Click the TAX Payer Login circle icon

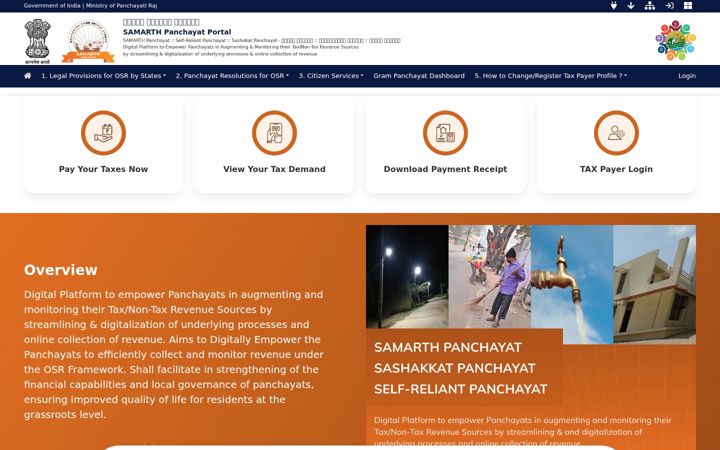[616, 133]
